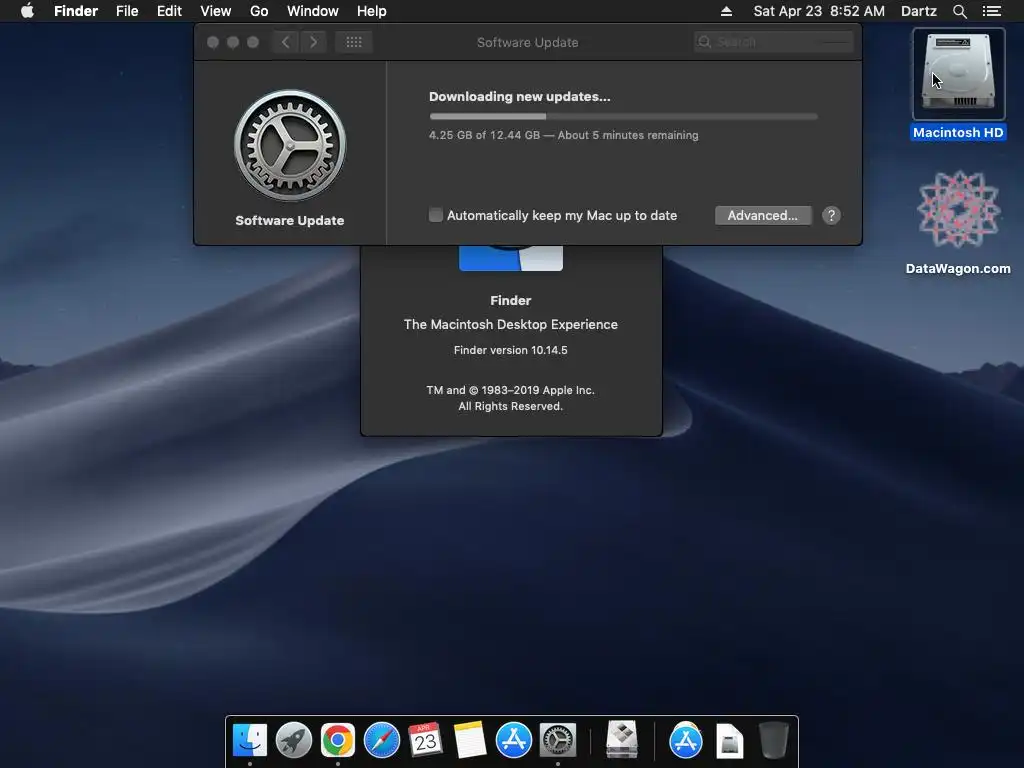Open the Edit menu
This screenshot has width=1024, height=768.
pyautogui.click(x=169, y=11)
